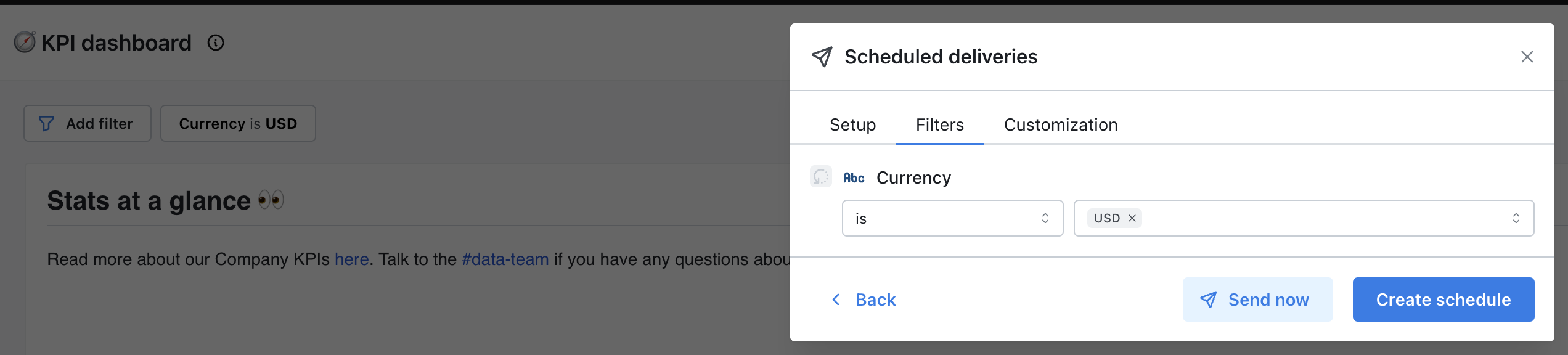Remove the USD tag from filter values
This screenshot has height=355, width=1568.
(1132, 218)
